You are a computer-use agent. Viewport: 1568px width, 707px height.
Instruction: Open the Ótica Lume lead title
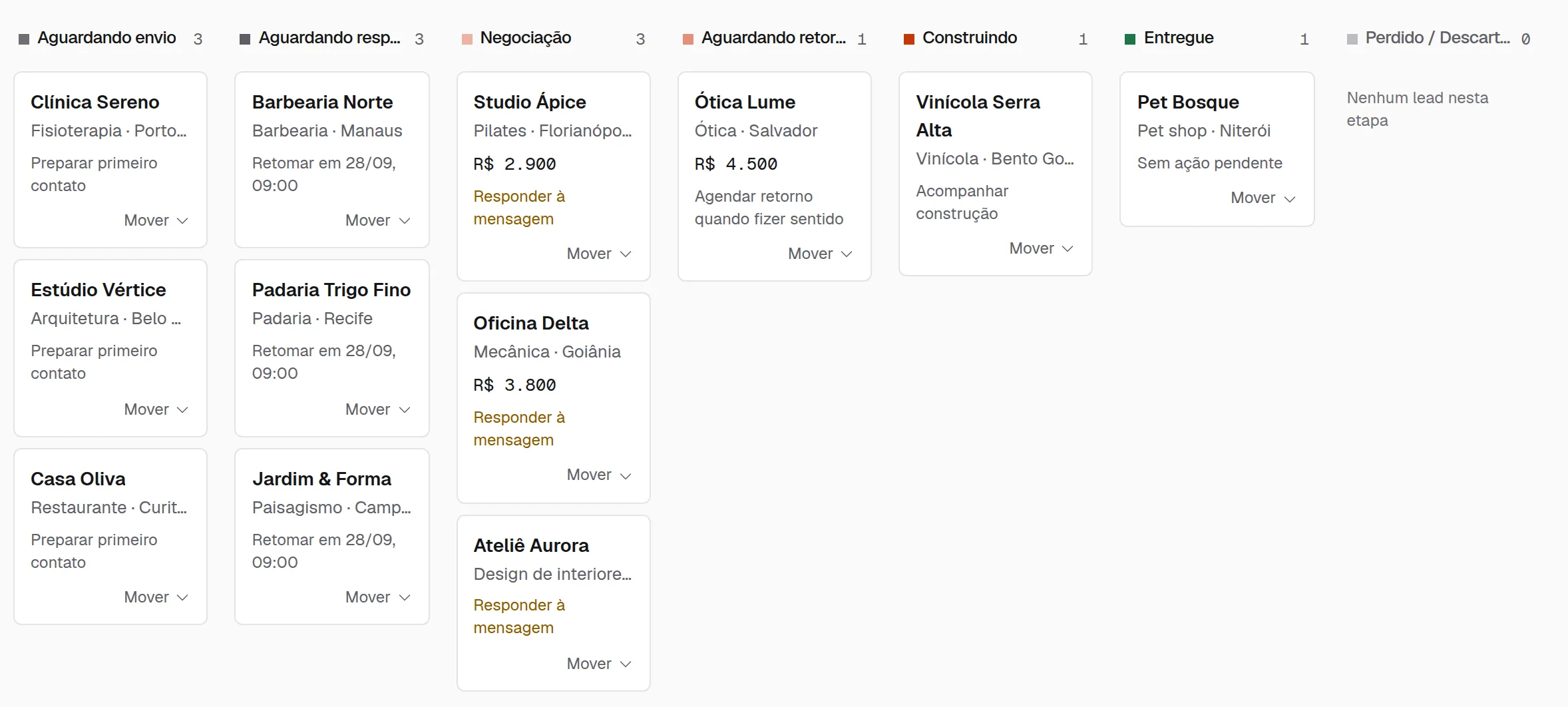coord(745,102)
